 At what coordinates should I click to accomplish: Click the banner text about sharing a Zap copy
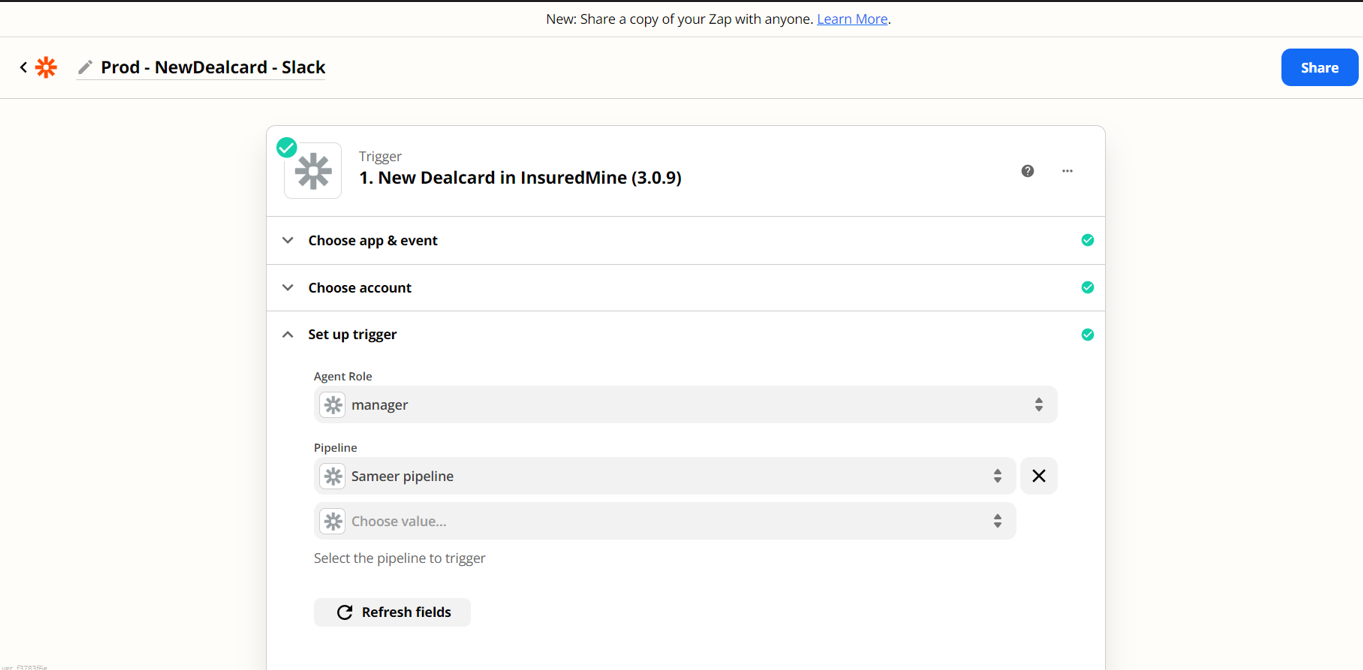[x=679, y=19]
